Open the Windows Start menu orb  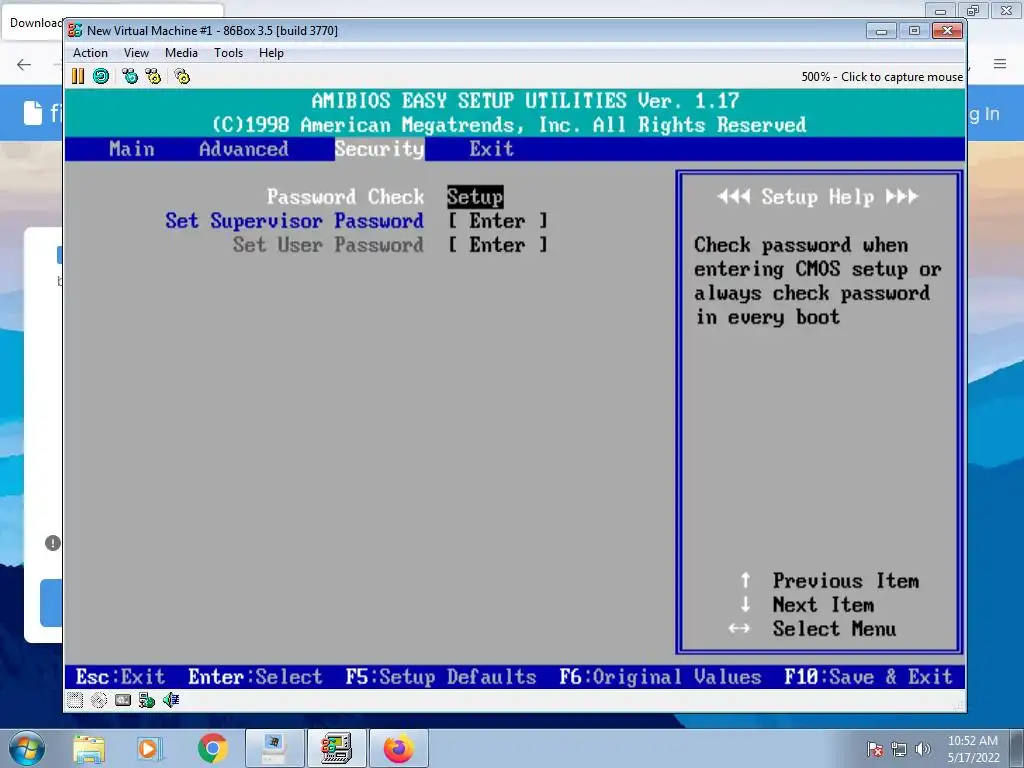tap(27, 748)
